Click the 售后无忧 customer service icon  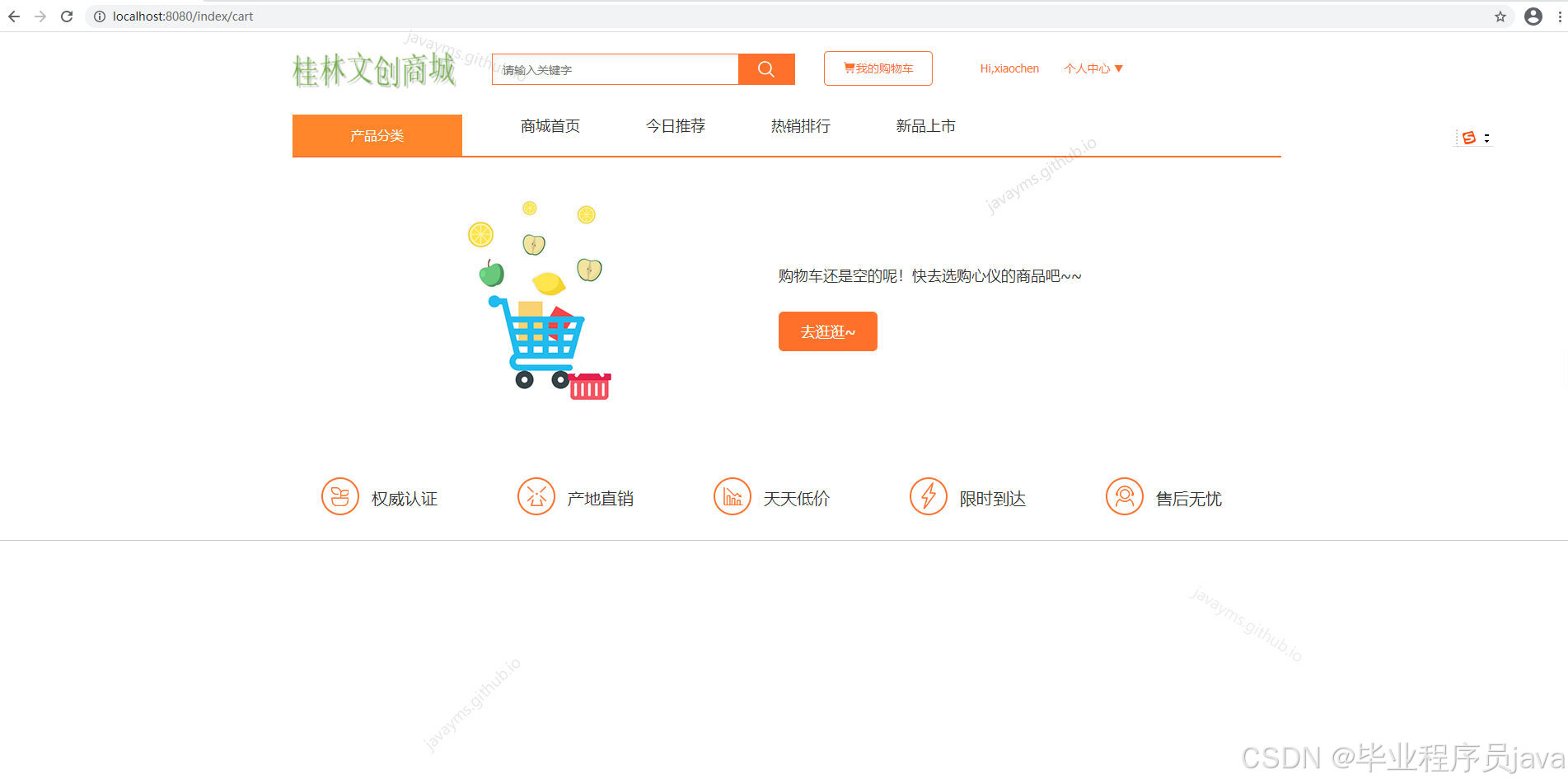coord(1125,496)
